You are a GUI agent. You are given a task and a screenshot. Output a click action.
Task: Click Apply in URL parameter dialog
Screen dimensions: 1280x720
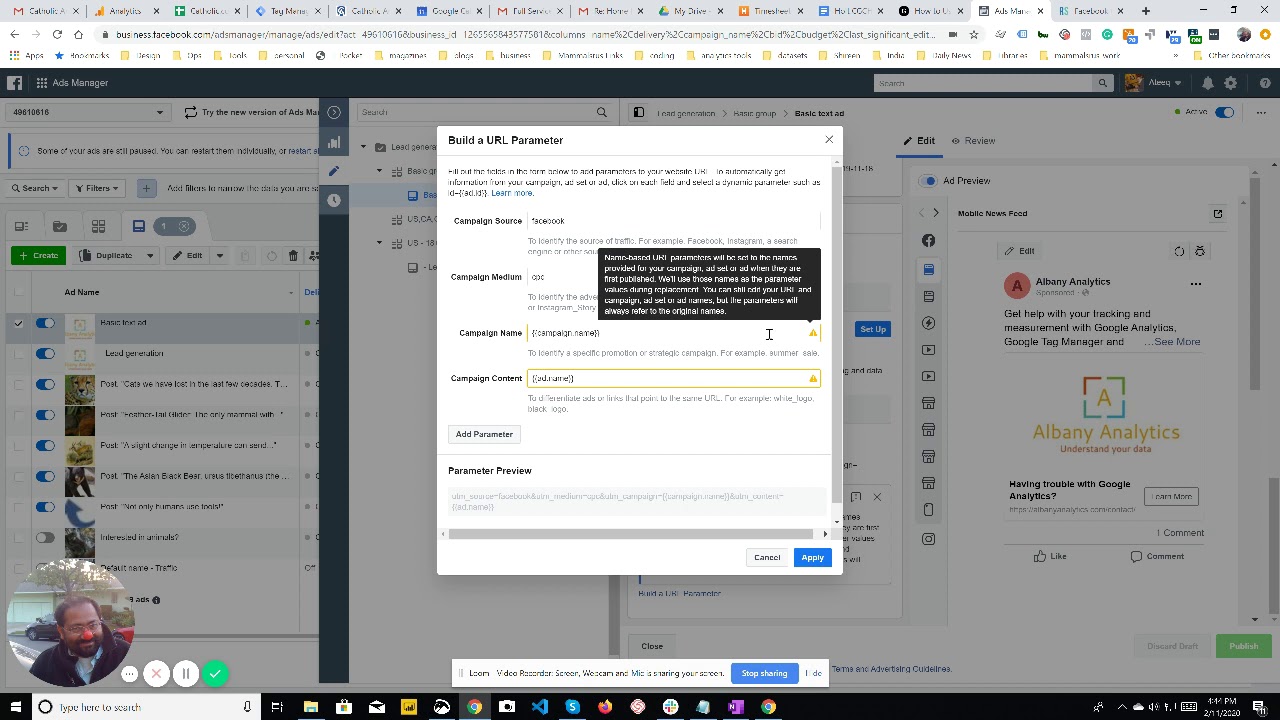click(x=812, y=557)
